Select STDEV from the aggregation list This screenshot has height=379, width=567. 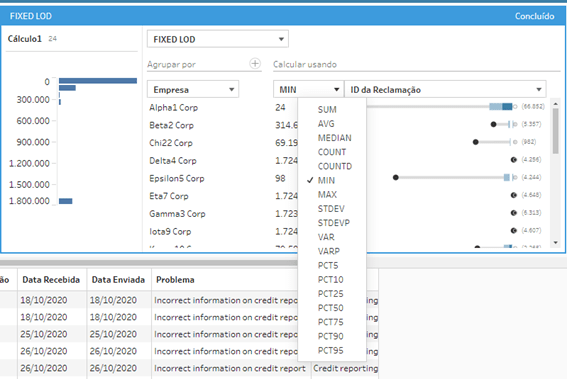331,209
